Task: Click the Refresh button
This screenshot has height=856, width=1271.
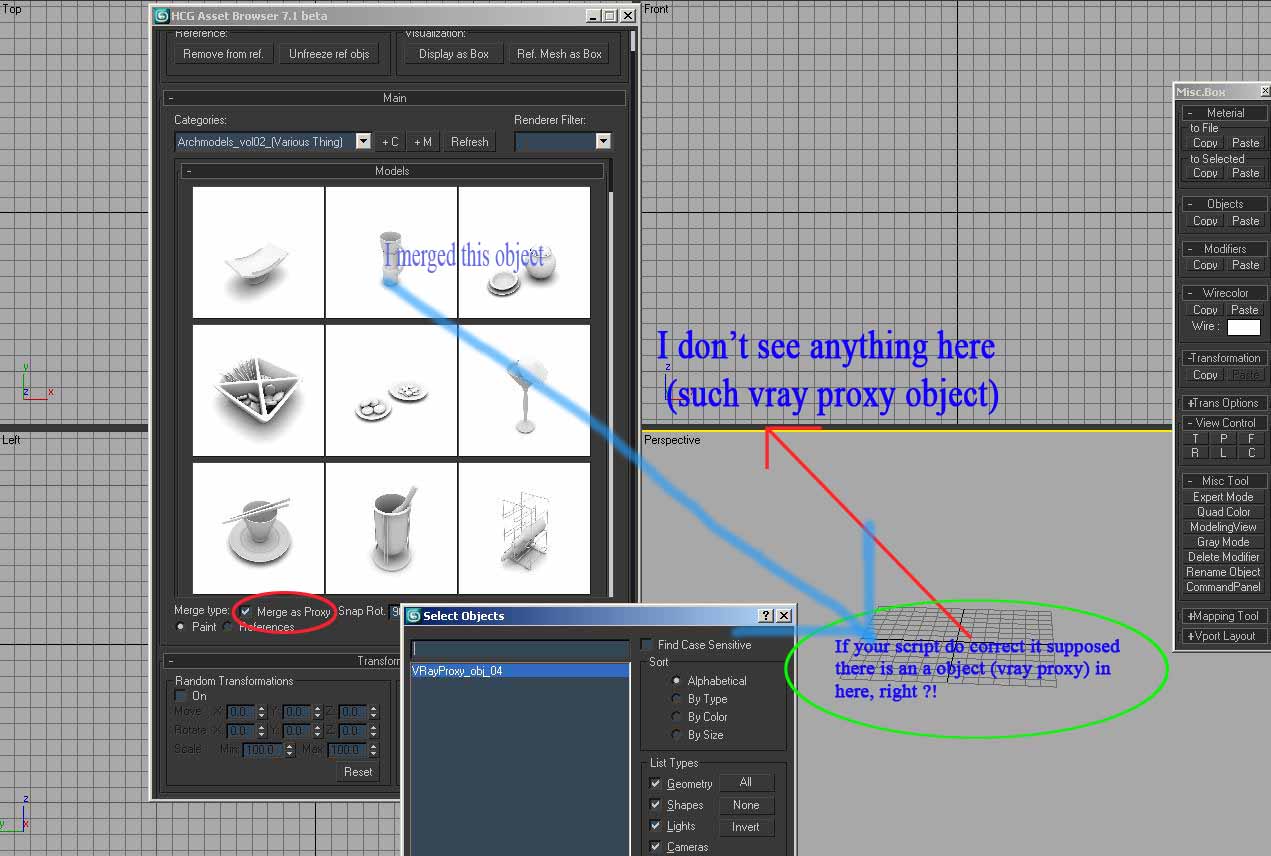Action: (x=469, y=141)
